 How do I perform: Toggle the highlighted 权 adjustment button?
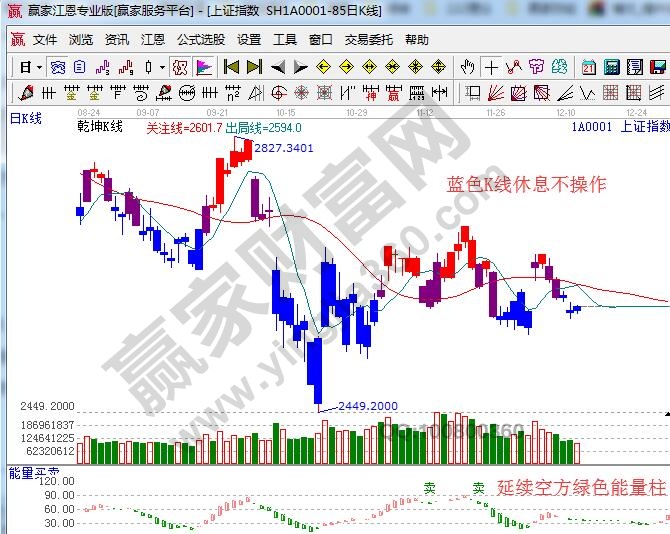[180, 67]
